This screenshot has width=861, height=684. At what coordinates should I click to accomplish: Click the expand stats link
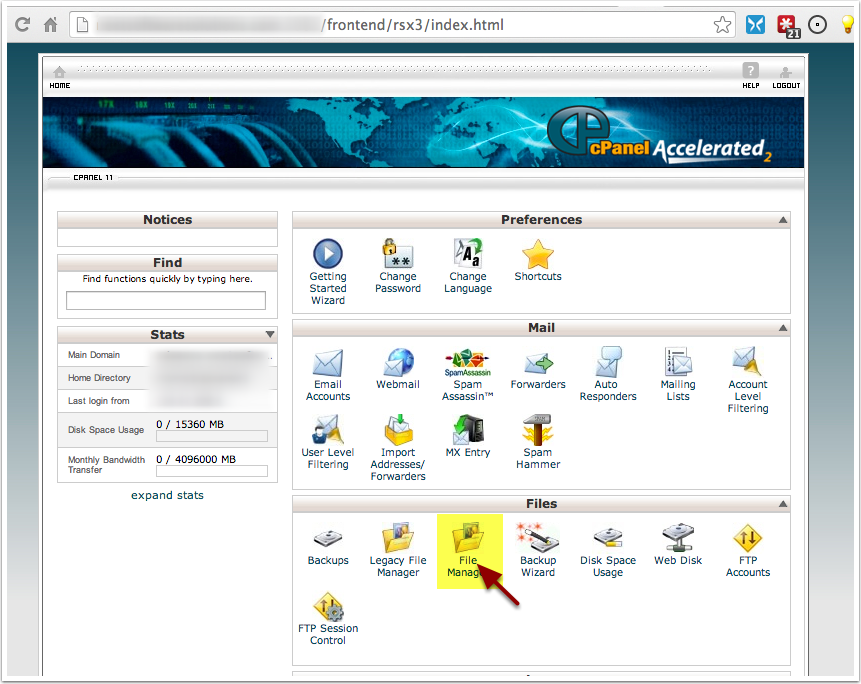pos(167,495)
